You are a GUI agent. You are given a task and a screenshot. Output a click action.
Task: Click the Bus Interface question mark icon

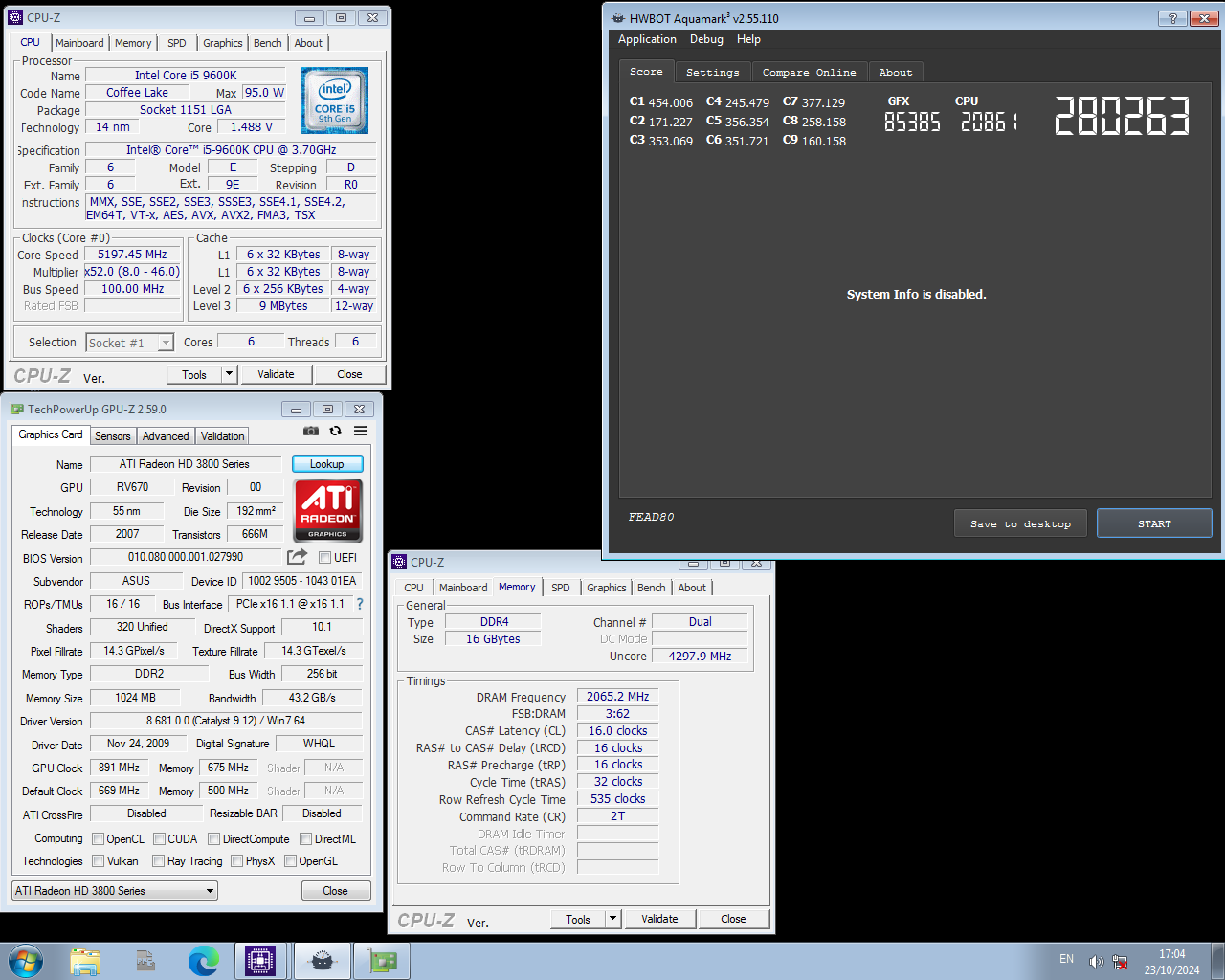click(360, 604)
